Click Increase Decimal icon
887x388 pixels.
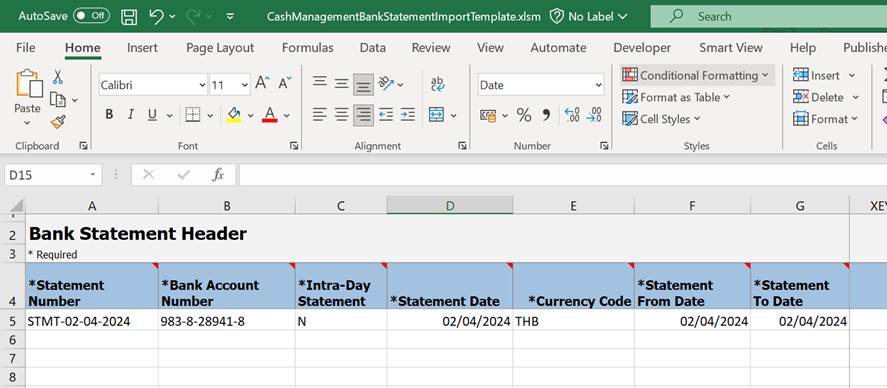(x=572, y=115)
